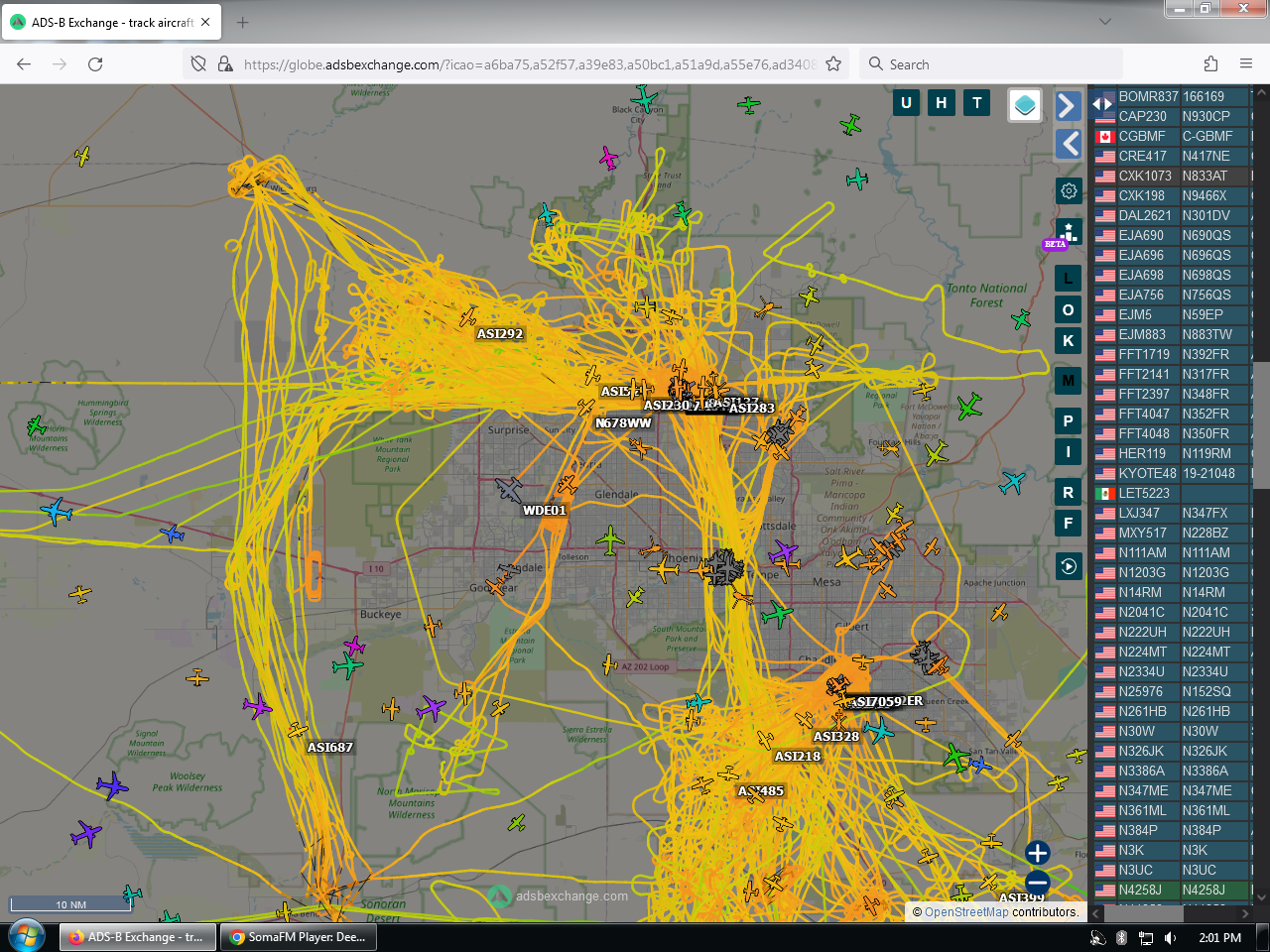Close the ADS-B Exchange browser tab

point(205,22)
